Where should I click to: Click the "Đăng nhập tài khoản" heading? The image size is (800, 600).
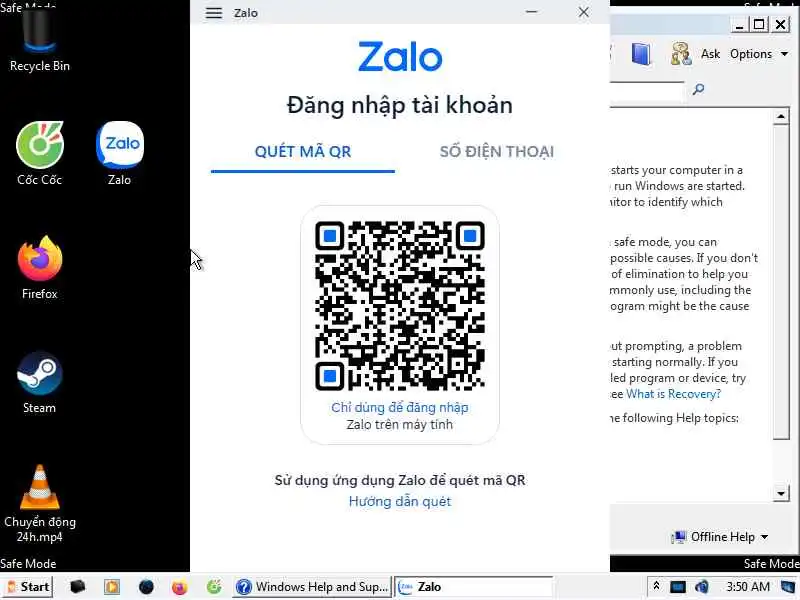(x=399, y=106)
